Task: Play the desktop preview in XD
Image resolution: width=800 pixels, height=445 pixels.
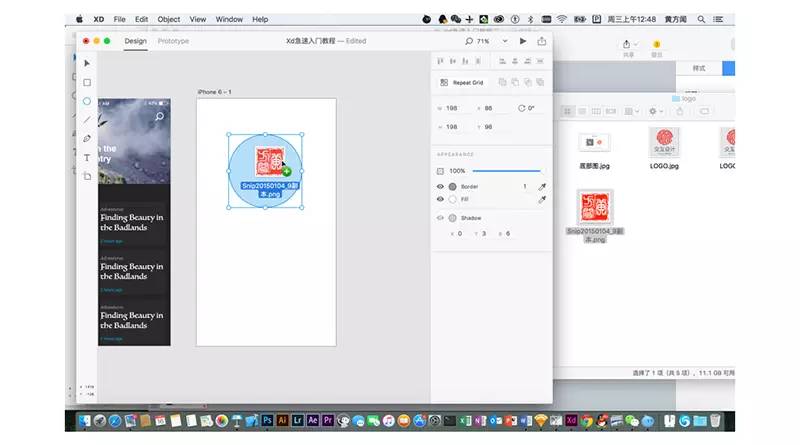Action: [523, 41]
